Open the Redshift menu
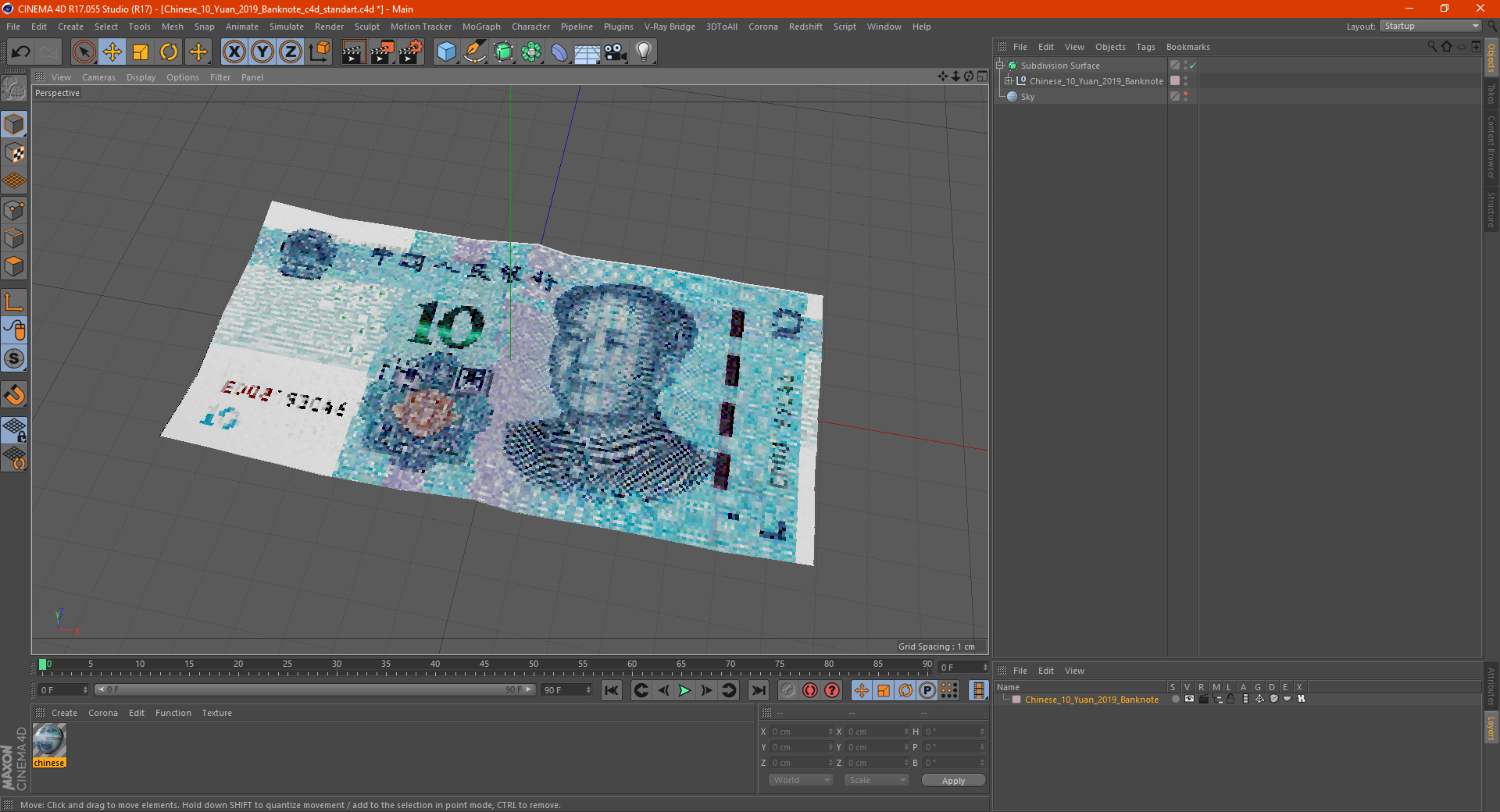The image size is (1500, 812). pyautogui.click(x=805, y=27)
